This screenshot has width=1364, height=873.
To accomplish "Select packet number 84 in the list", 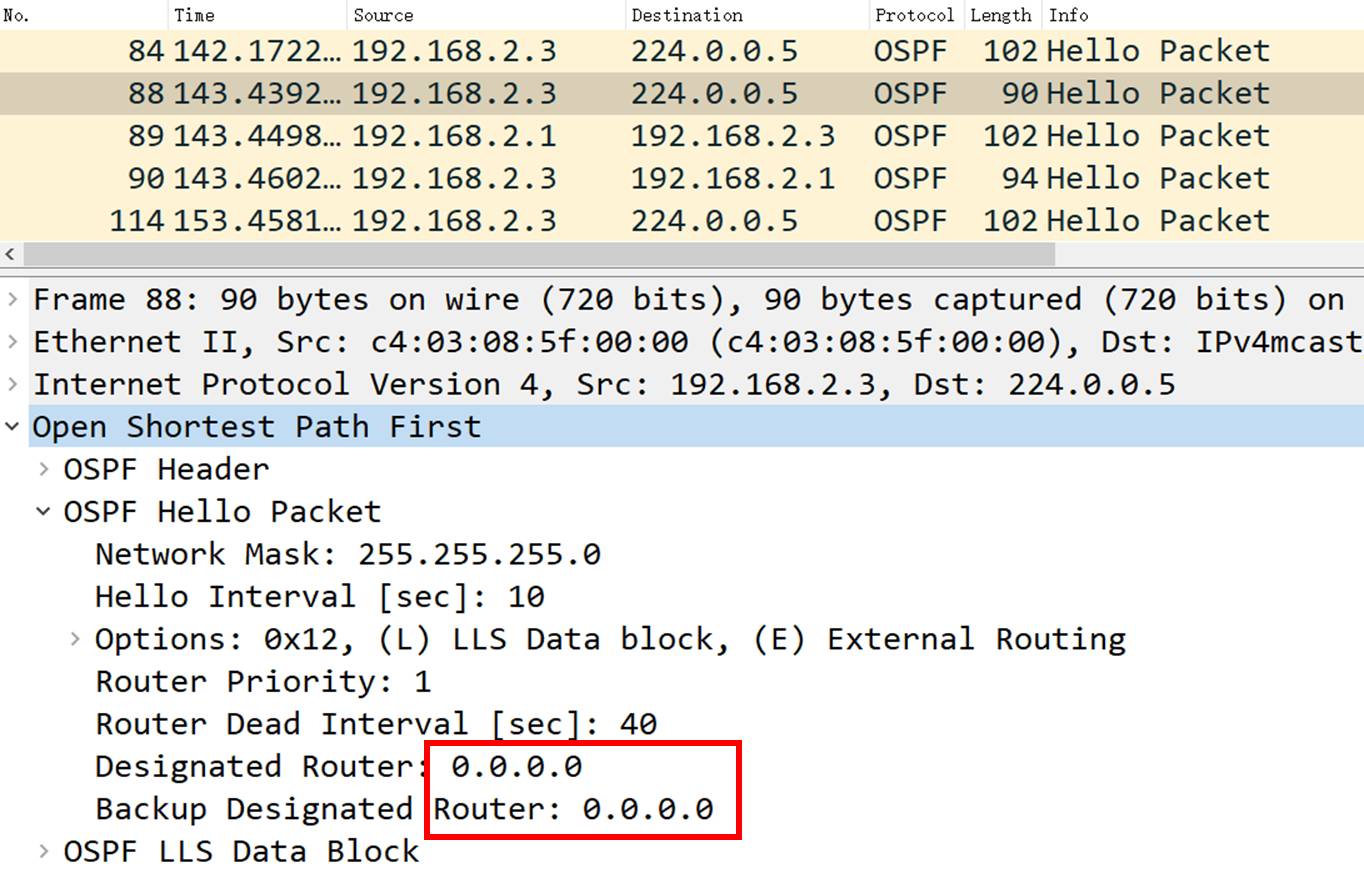I will (x=600, y=51).
